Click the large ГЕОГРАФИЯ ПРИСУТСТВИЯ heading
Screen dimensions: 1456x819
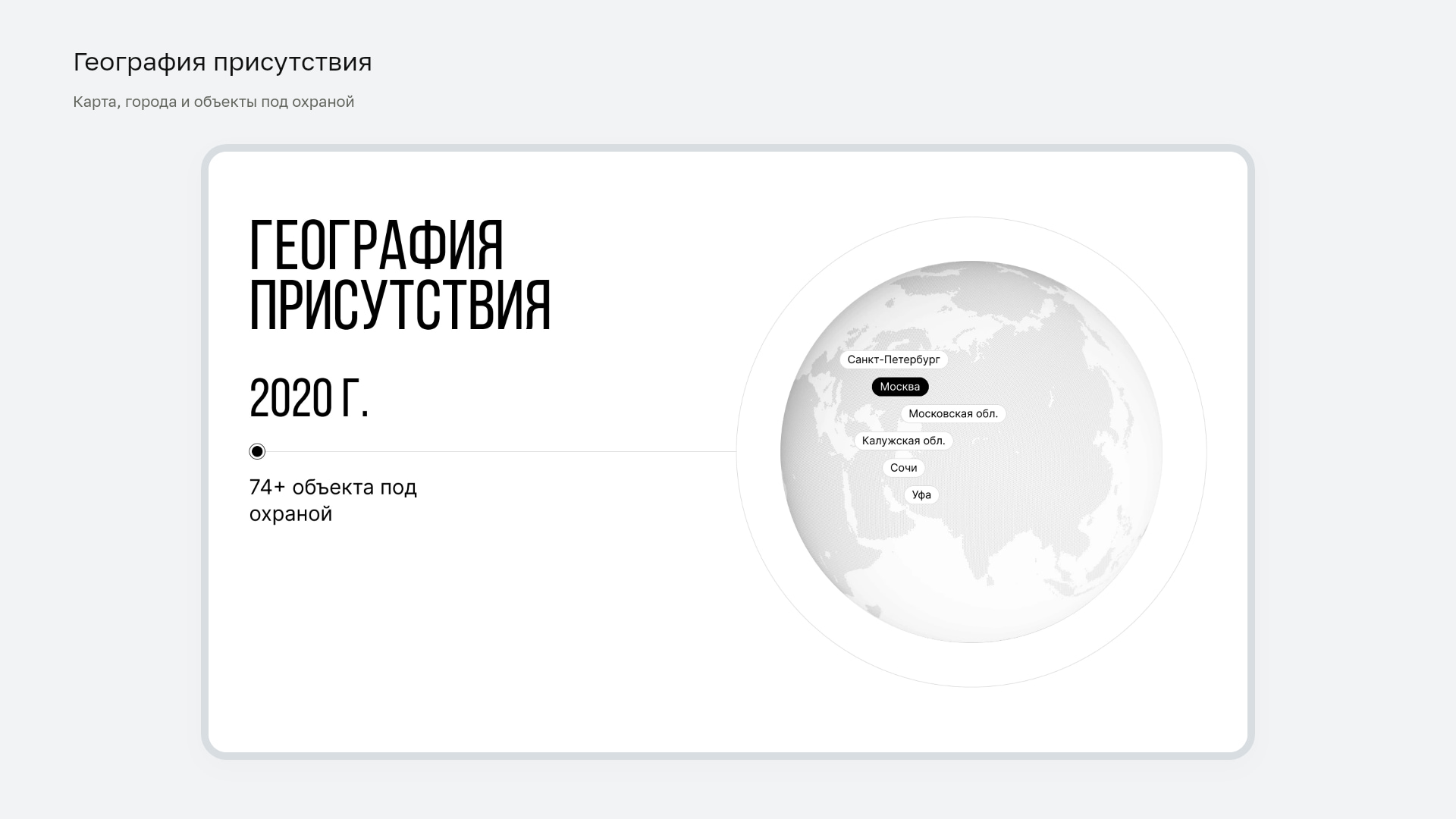coord(400,275)
